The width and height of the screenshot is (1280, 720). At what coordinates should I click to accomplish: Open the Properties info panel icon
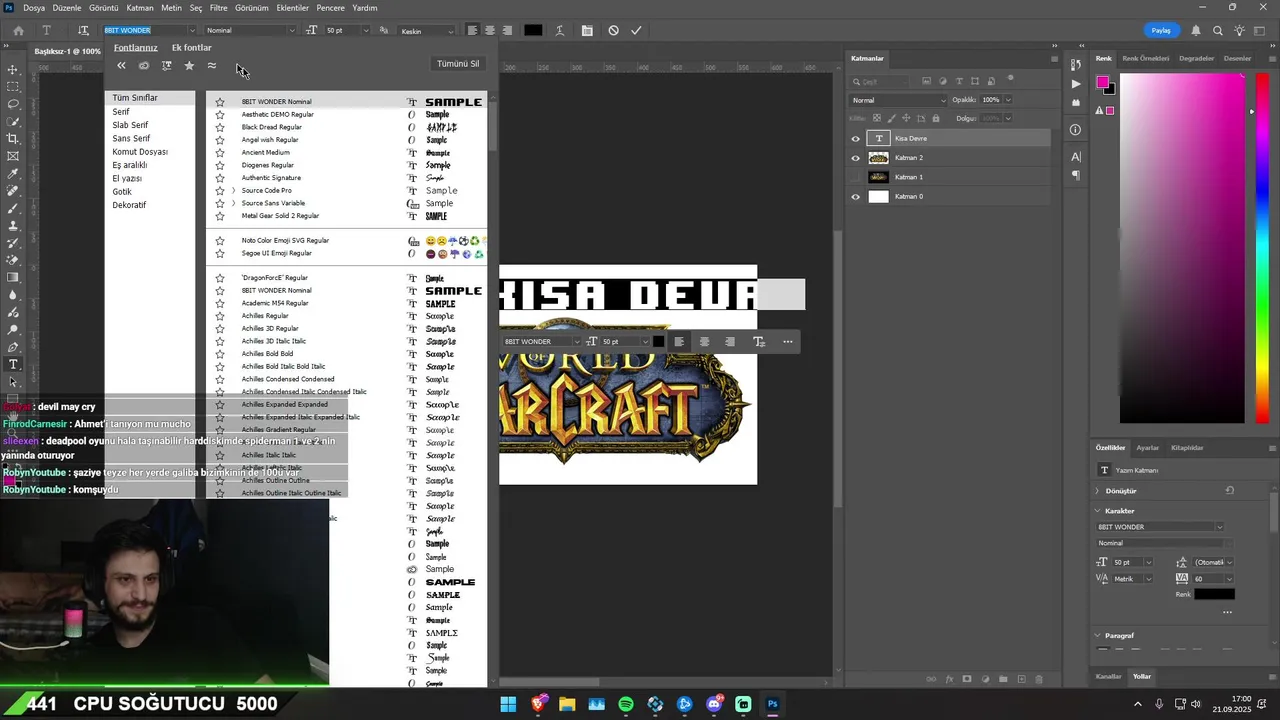click(1076, 130)
